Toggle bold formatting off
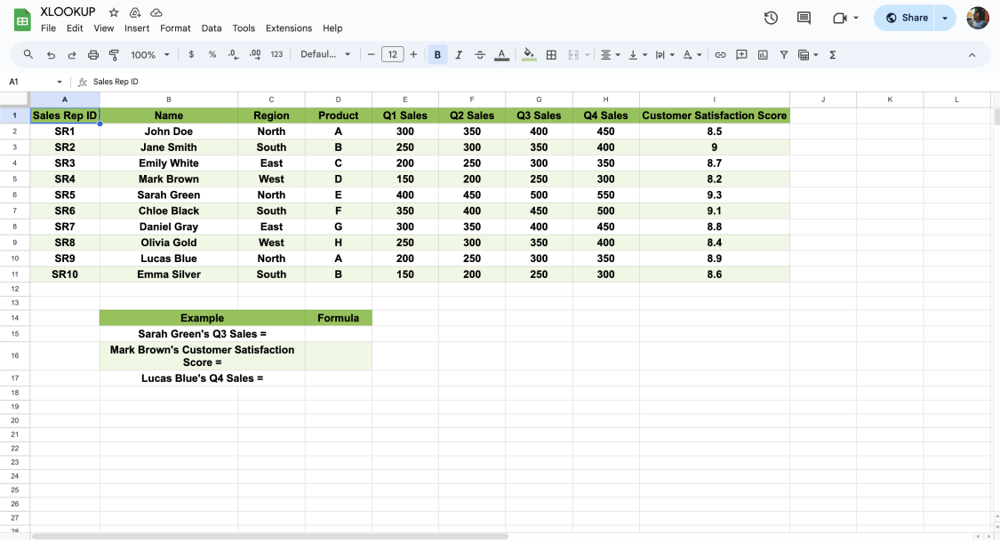 click(437, 55)
